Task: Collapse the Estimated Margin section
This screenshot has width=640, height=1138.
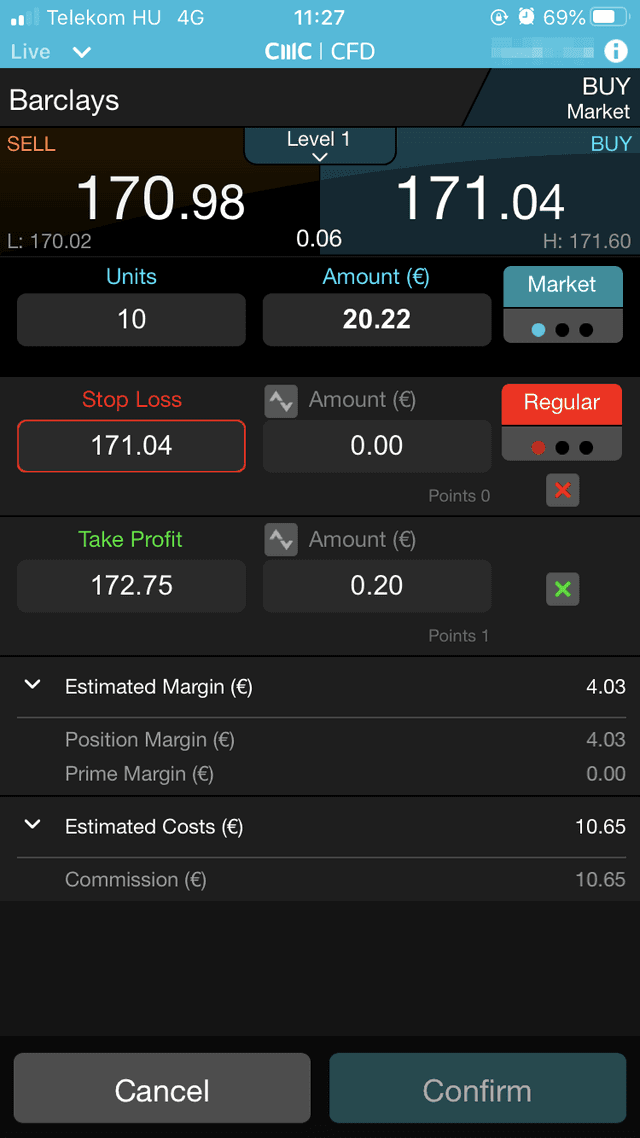Action: point(31,685)
